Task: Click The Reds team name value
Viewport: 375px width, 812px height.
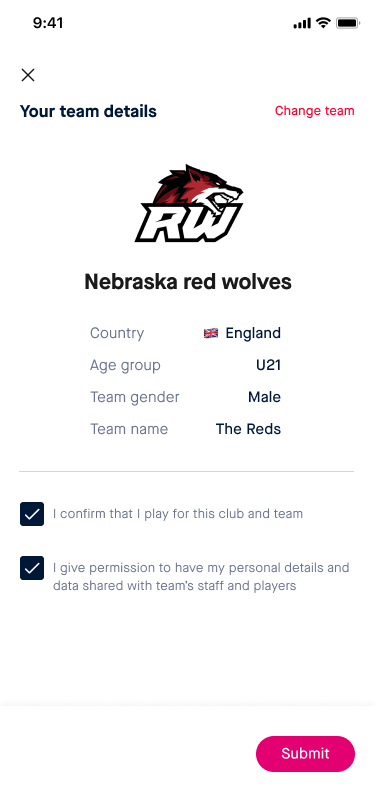Action: 249,429
